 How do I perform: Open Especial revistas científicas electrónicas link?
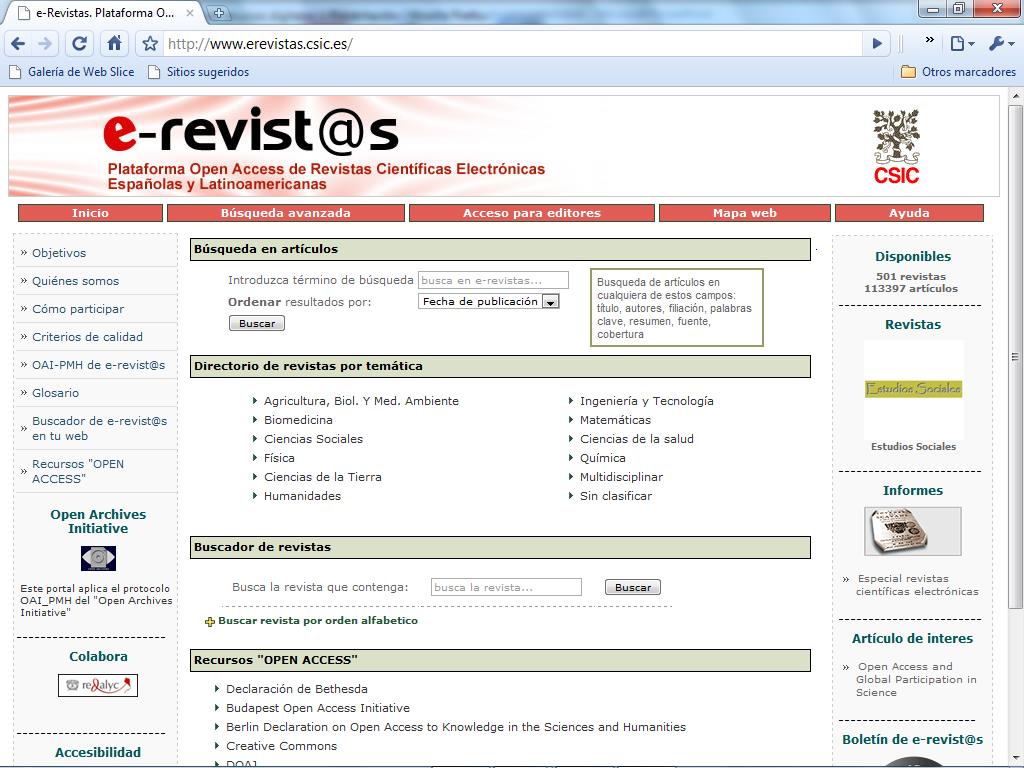click(x=917, y=585)
